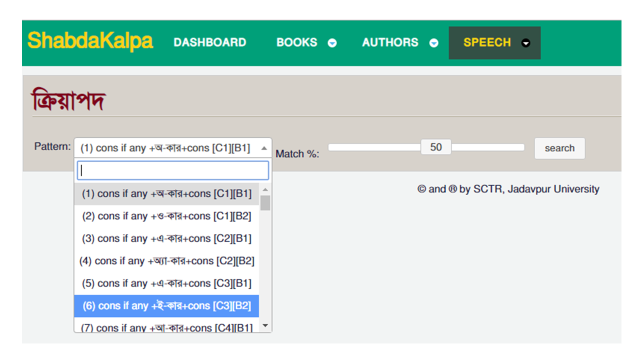Click the Match % slider track left of 50
Screen dimensions: 640x360
(375, 147)
